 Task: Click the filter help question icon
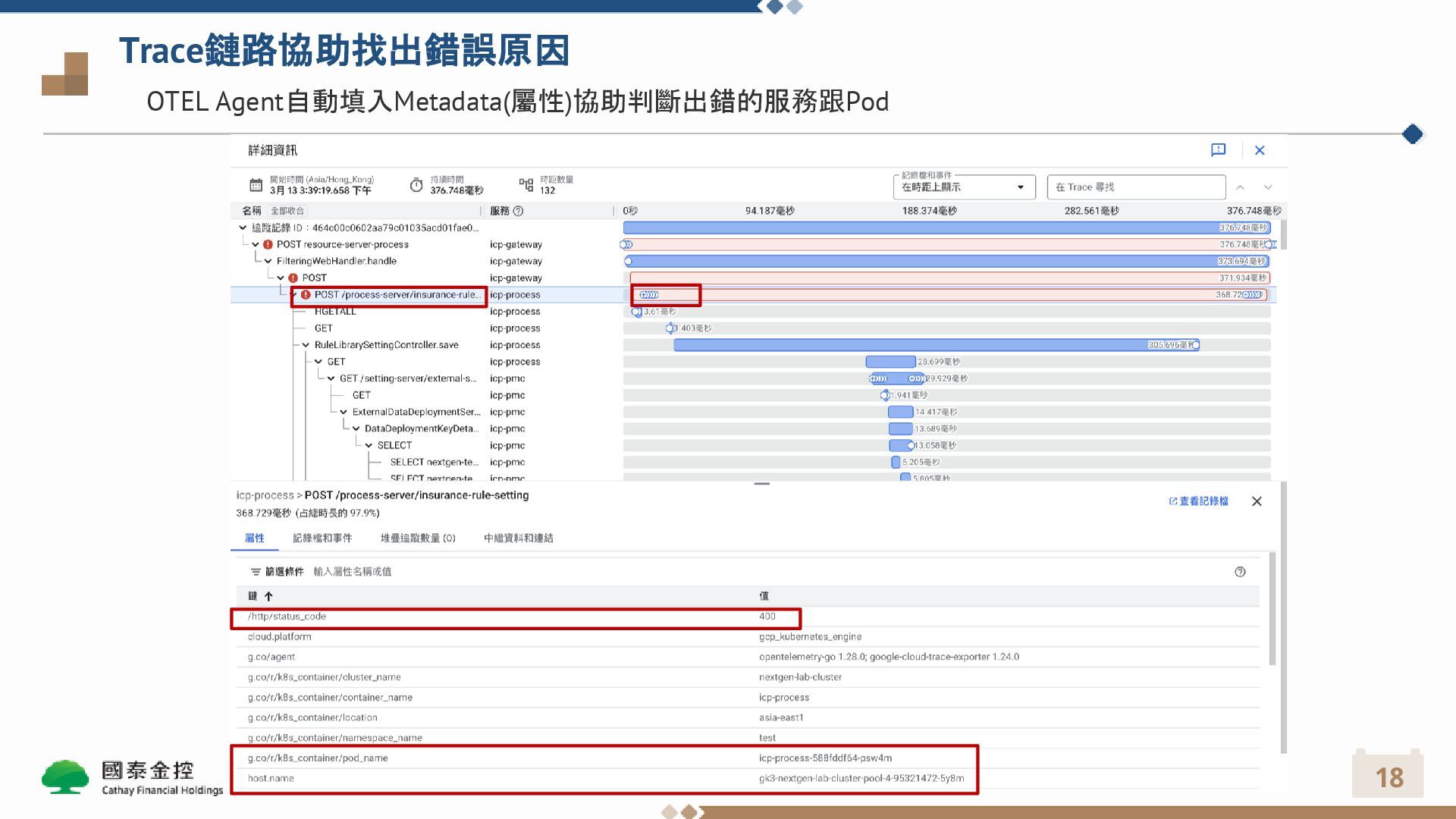(x=1240, y=572)
